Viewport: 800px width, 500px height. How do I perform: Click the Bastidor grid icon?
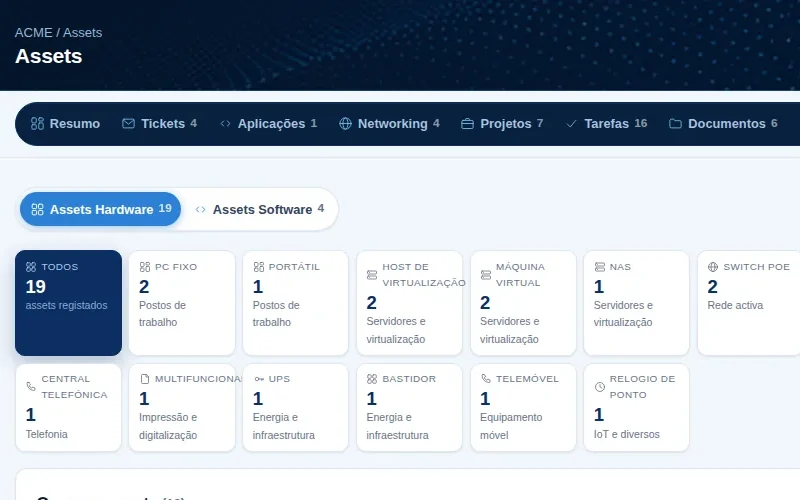pos(372,379)
